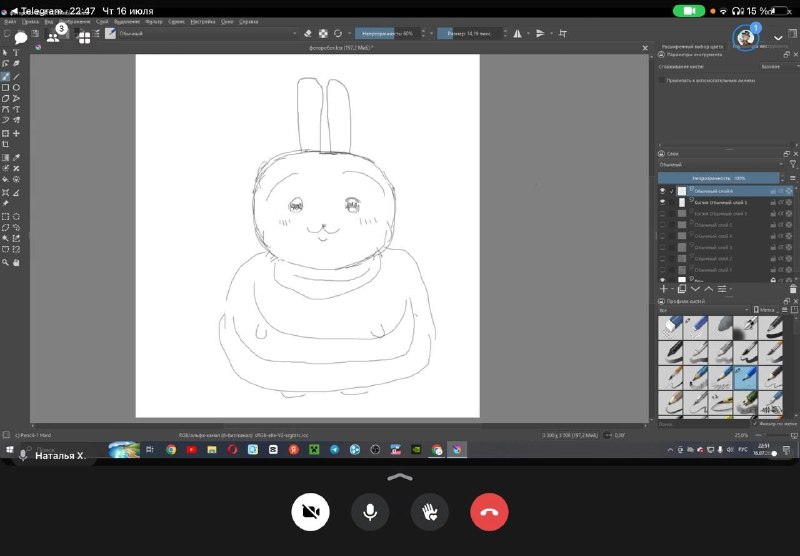Hide the top selected layer's eye icon
This screenshot has height=556, width=800.
point(662,191)
